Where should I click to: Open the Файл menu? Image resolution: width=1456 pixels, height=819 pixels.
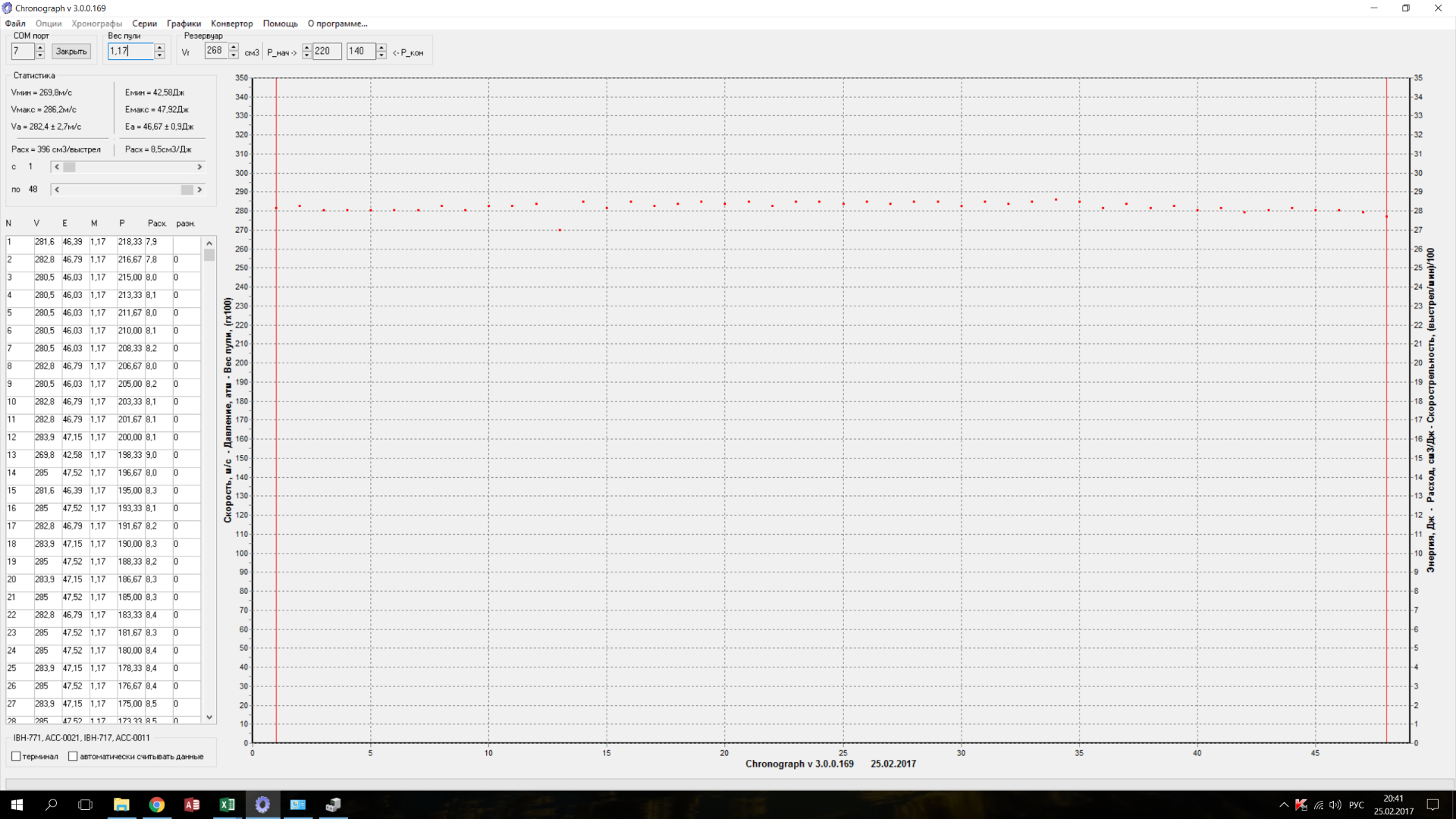click(15, 24)
